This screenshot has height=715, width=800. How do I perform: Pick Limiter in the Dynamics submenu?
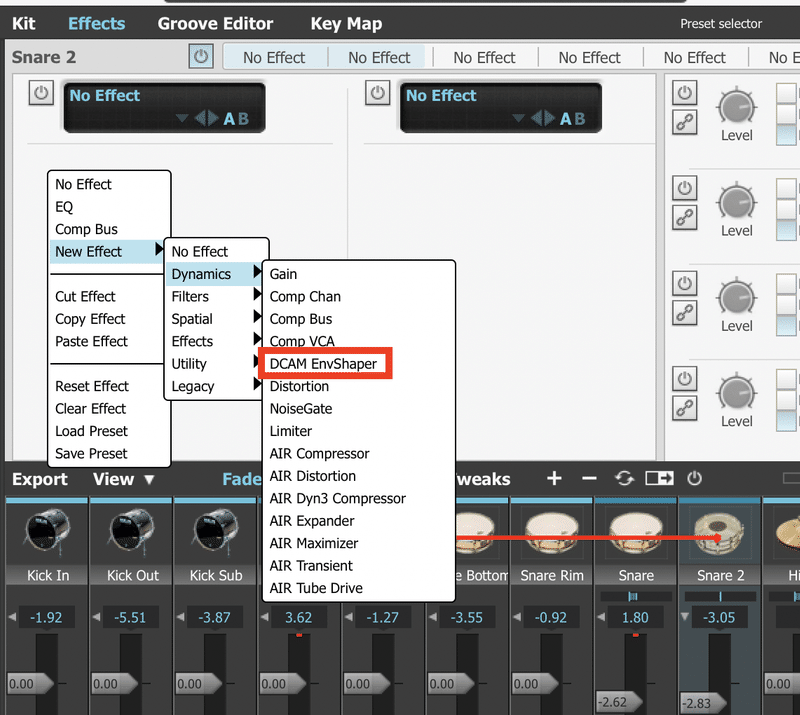pyautogui.click(x=291, y=431)
